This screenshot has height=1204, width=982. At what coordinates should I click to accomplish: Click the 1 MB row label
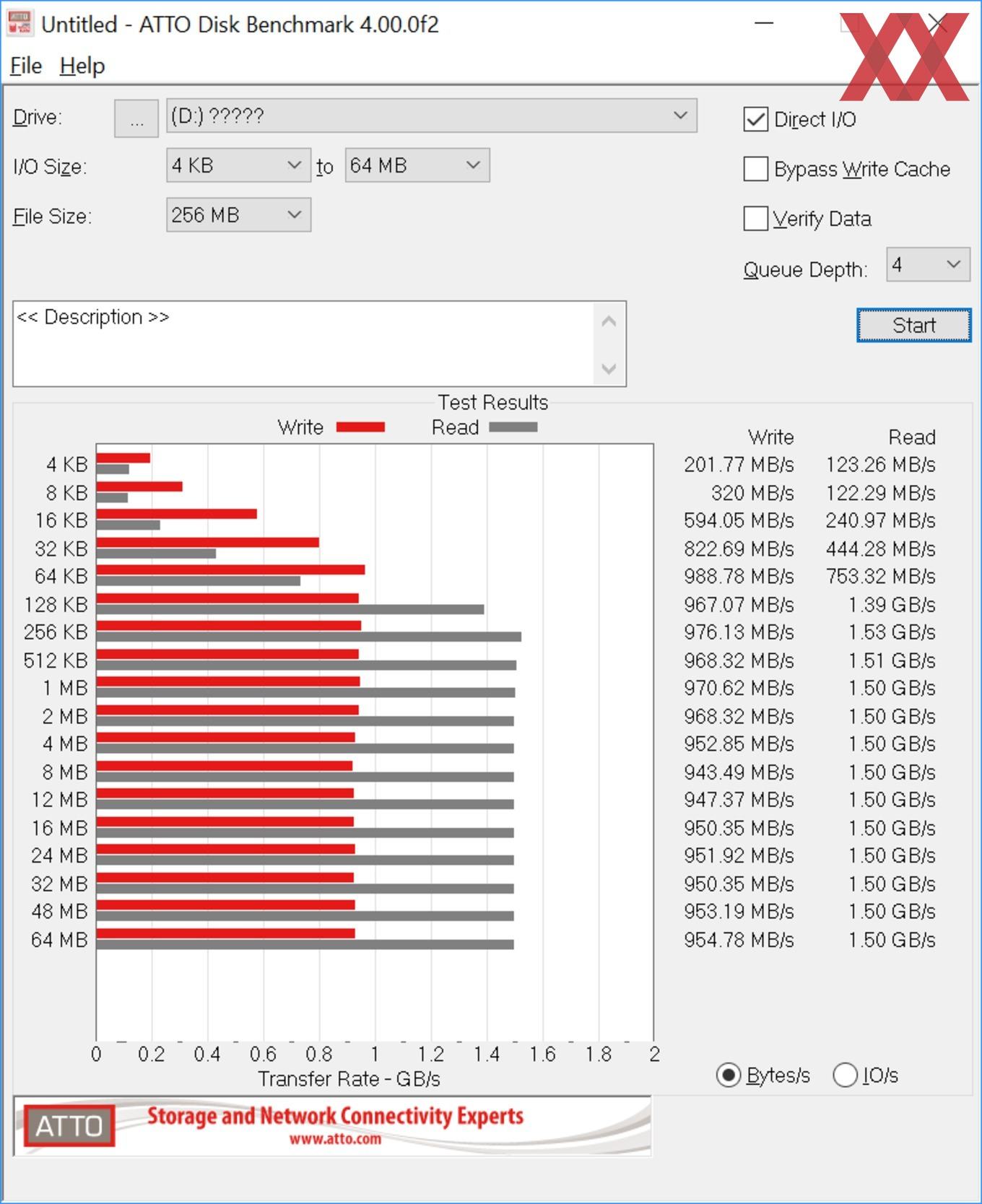(x=65, y=688)
